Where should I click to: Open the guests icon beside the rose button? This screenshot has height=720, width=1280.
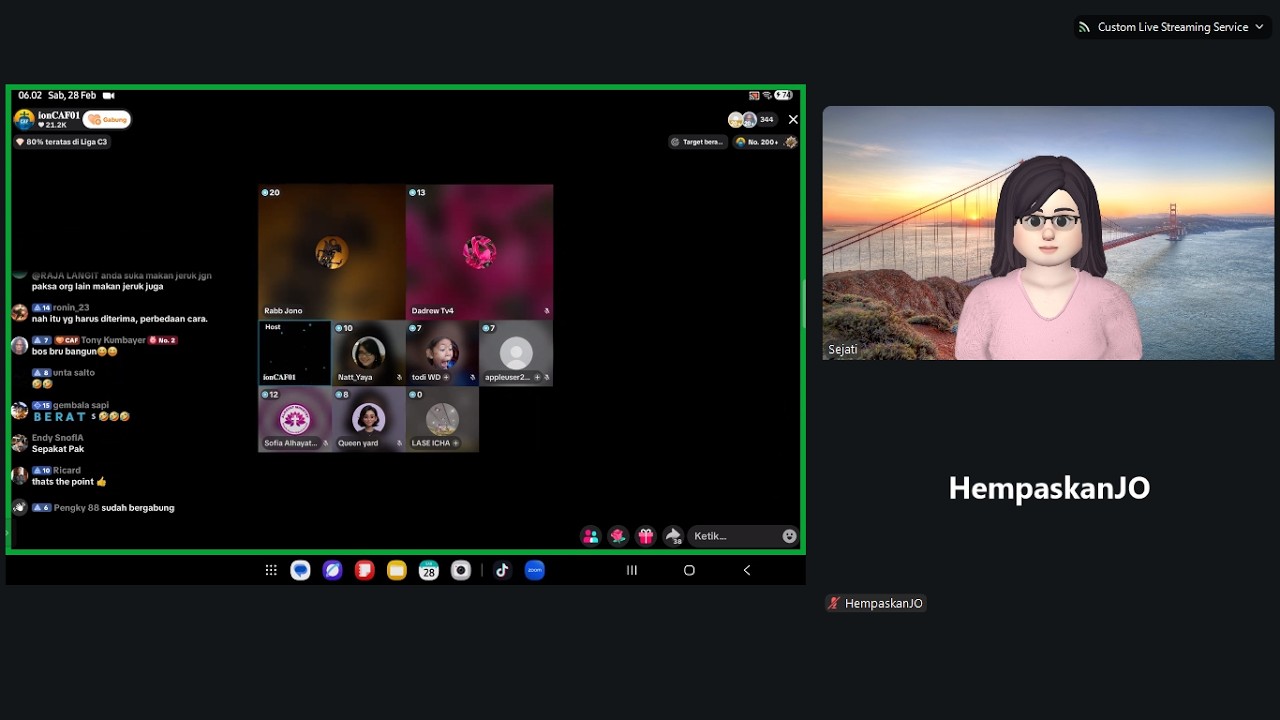(591, 536)
